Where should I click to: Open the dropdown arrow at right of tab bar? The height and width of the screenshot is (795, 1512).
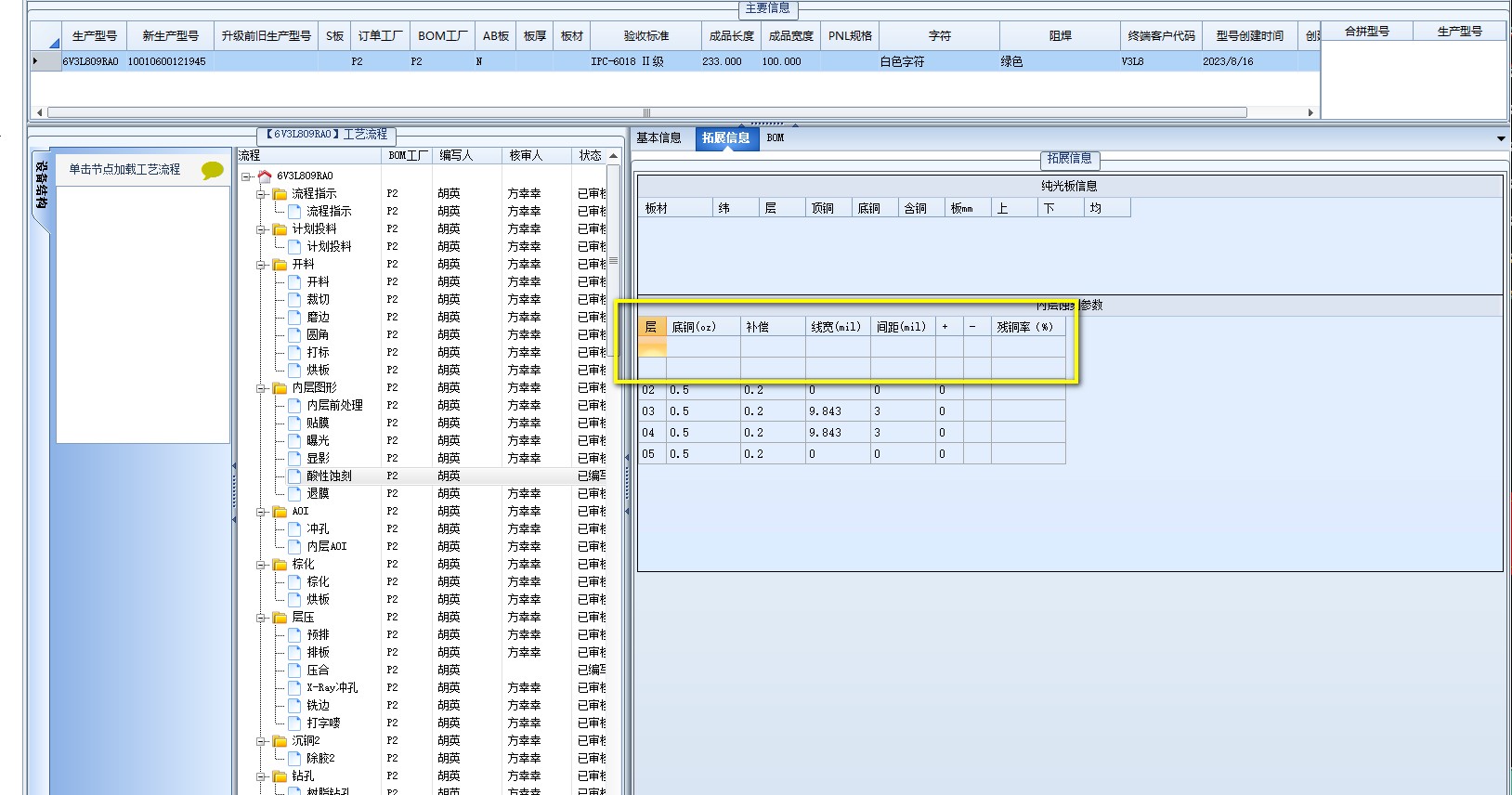tap(1502, 138)
